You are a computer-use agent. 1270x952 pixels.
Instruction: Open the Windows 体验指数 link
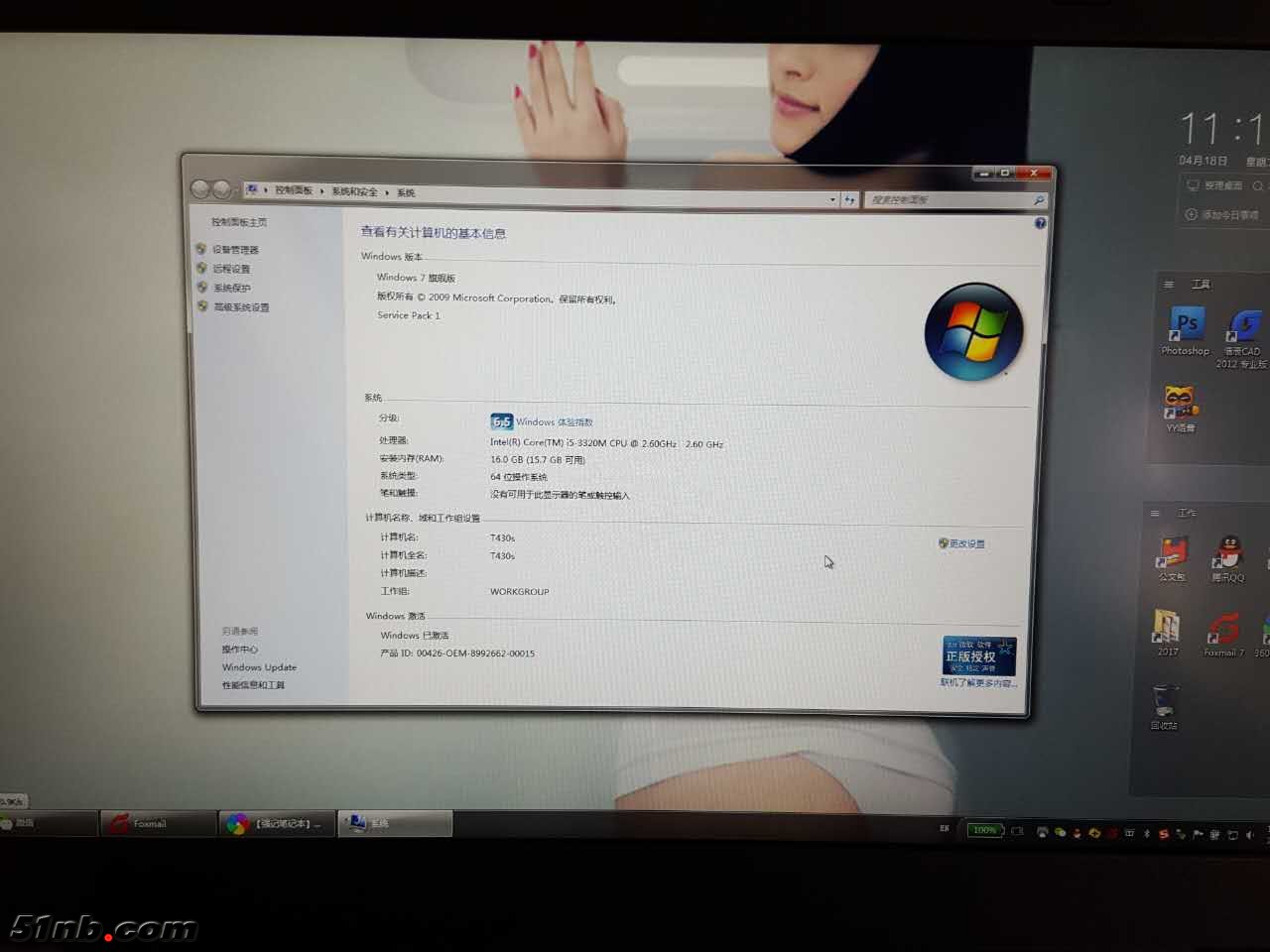(x=554, y=422)
